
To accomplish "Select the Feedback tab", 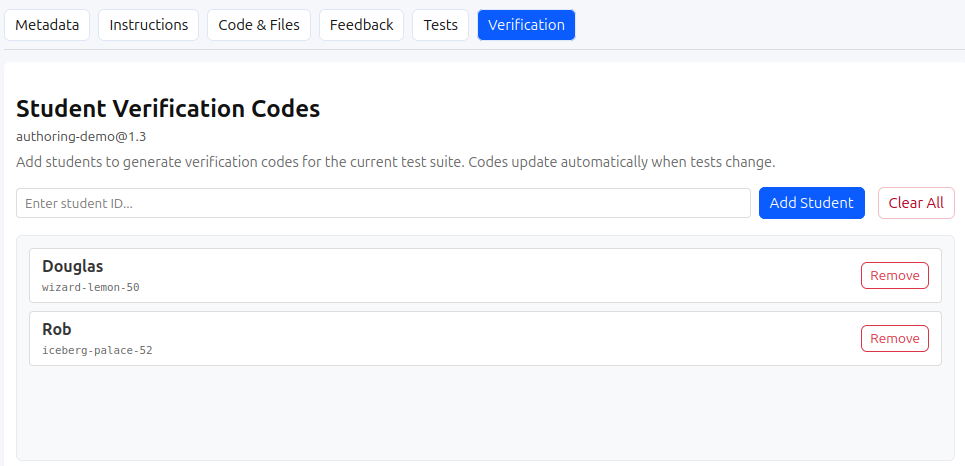I will click(361, 25).
